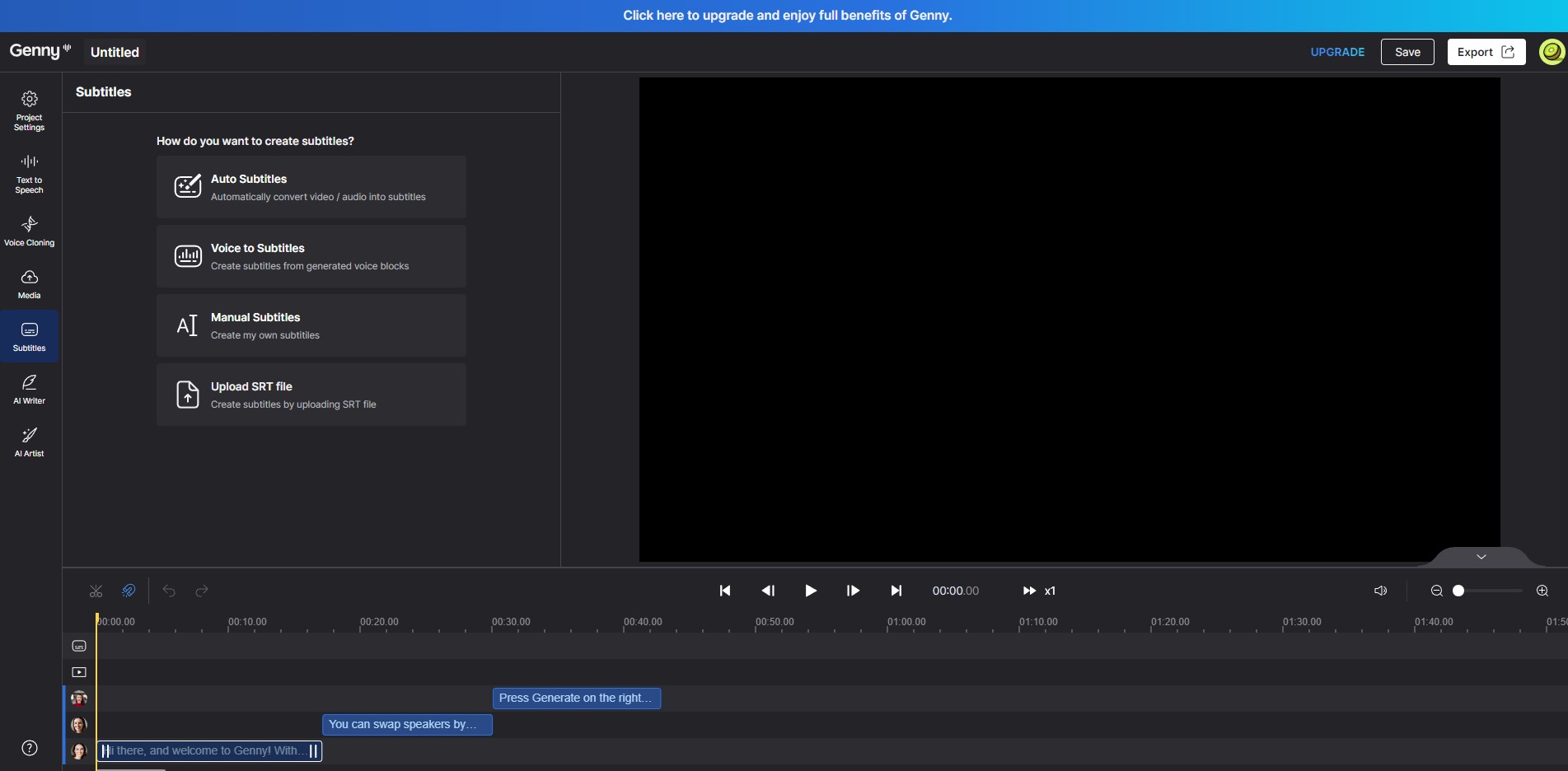Open Project Settings in the sidebar

pyautogui.click(x=30, y=110)
